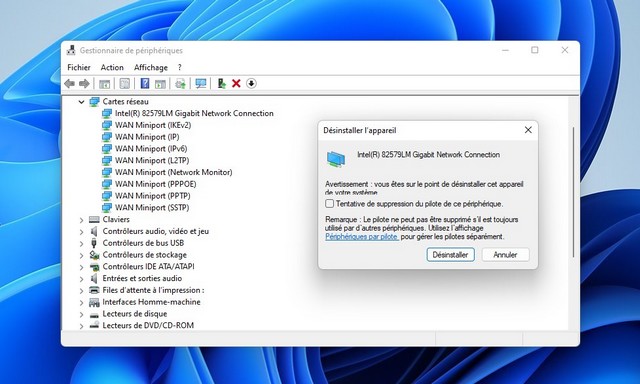Open the Fichier menu
Viewport: 640px width, 384px height.
(79, 67)
